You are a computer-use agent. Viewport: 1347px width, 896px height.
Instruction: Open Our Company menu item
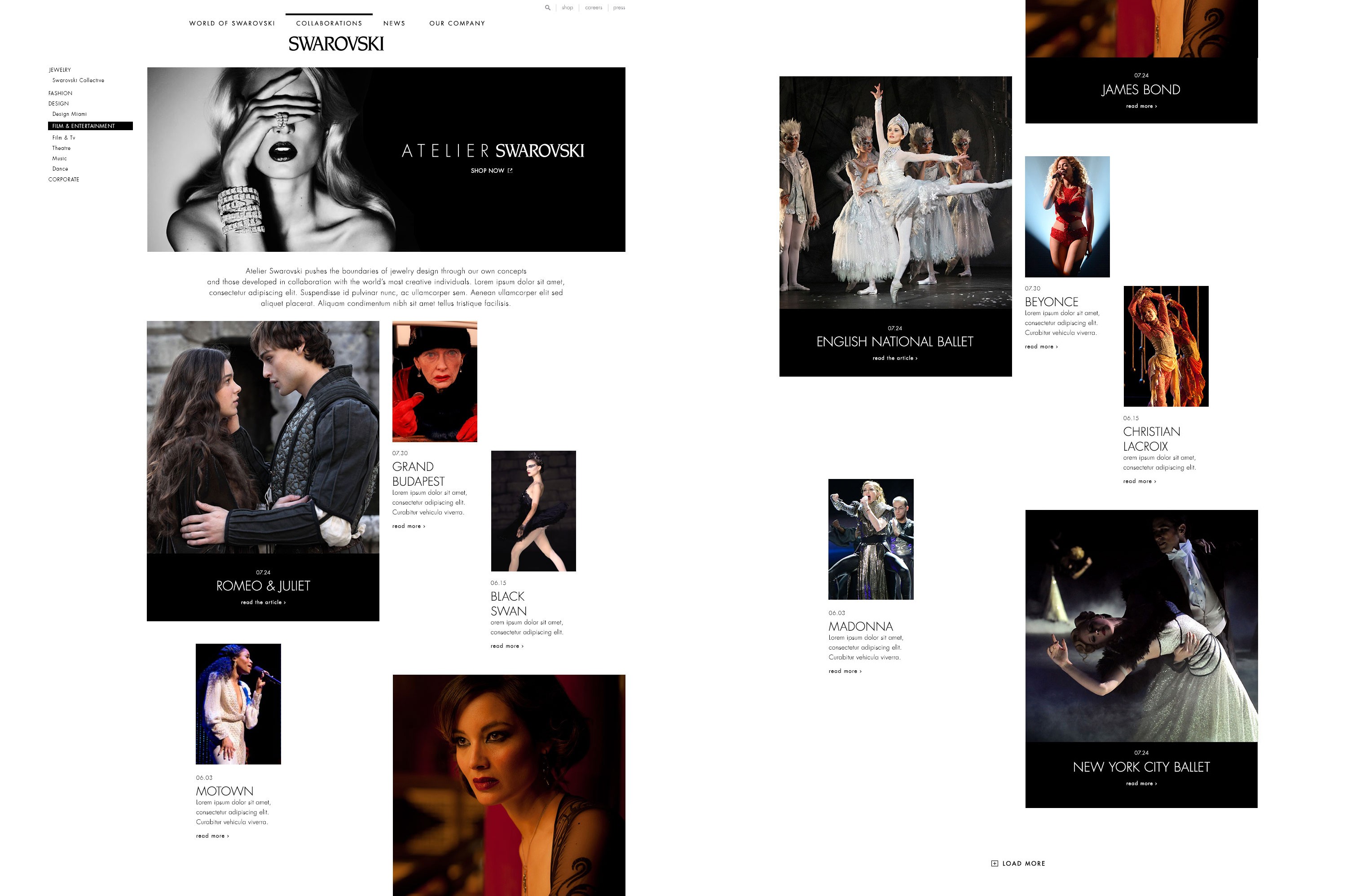tap(457, 23)
